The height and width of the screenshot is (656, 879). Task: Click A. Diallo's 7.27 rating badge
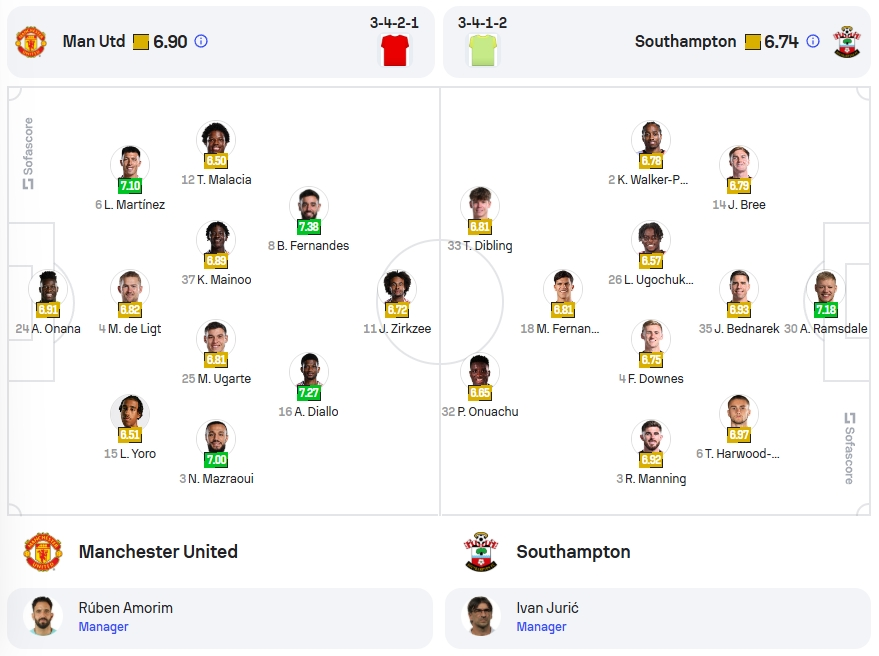click(x=309, y=393)
